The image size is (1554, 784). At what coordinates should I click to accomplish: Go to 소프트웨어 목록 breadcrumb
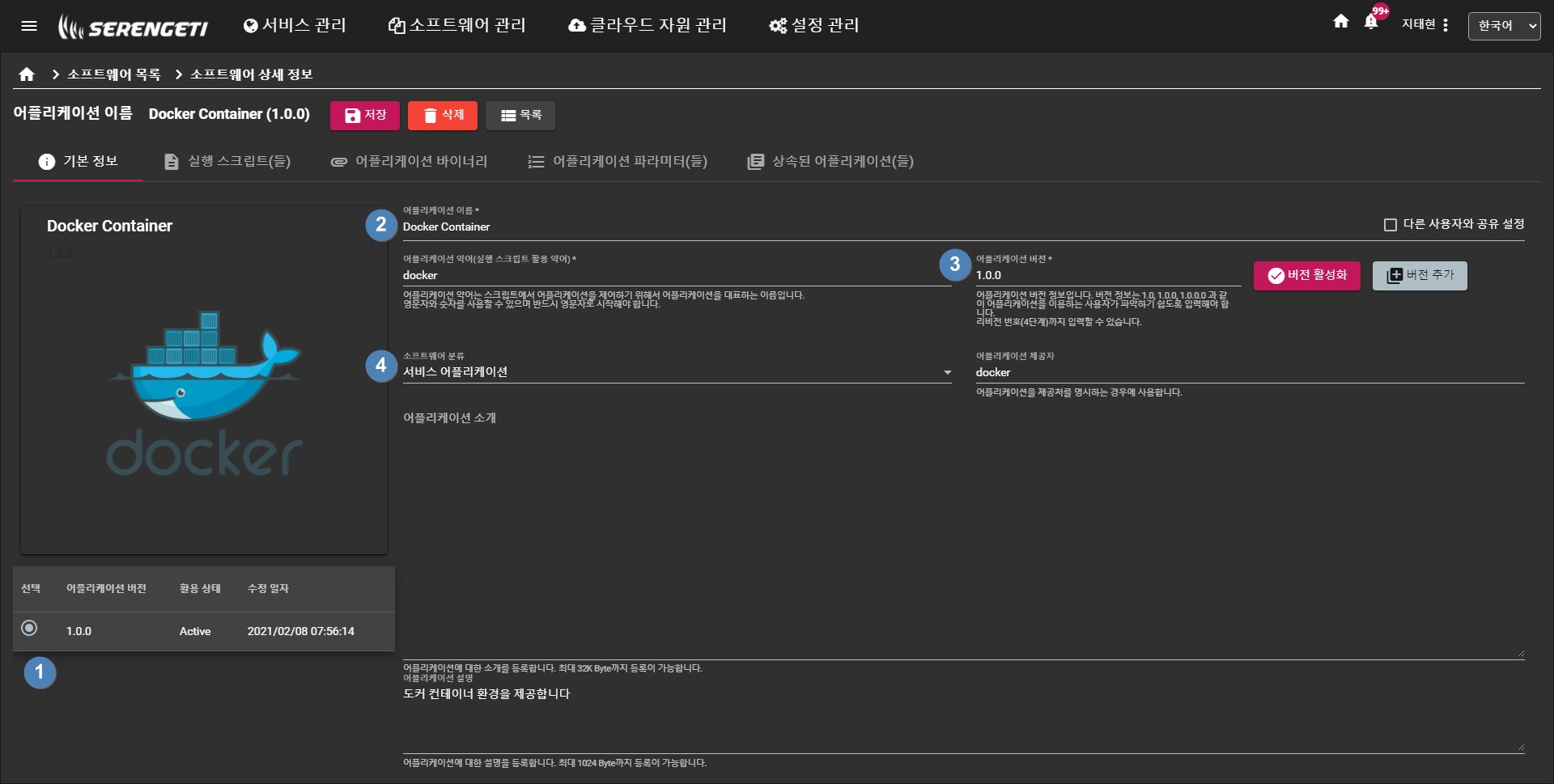113,74
